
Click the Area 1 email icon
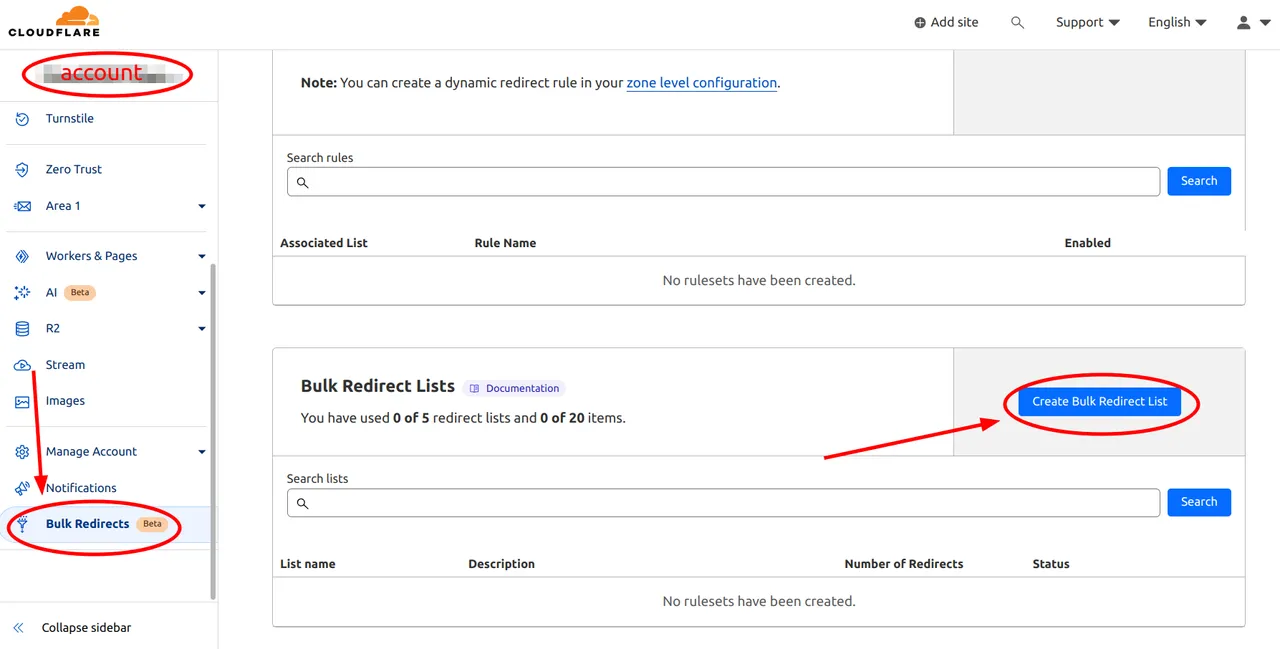point(23,206)
